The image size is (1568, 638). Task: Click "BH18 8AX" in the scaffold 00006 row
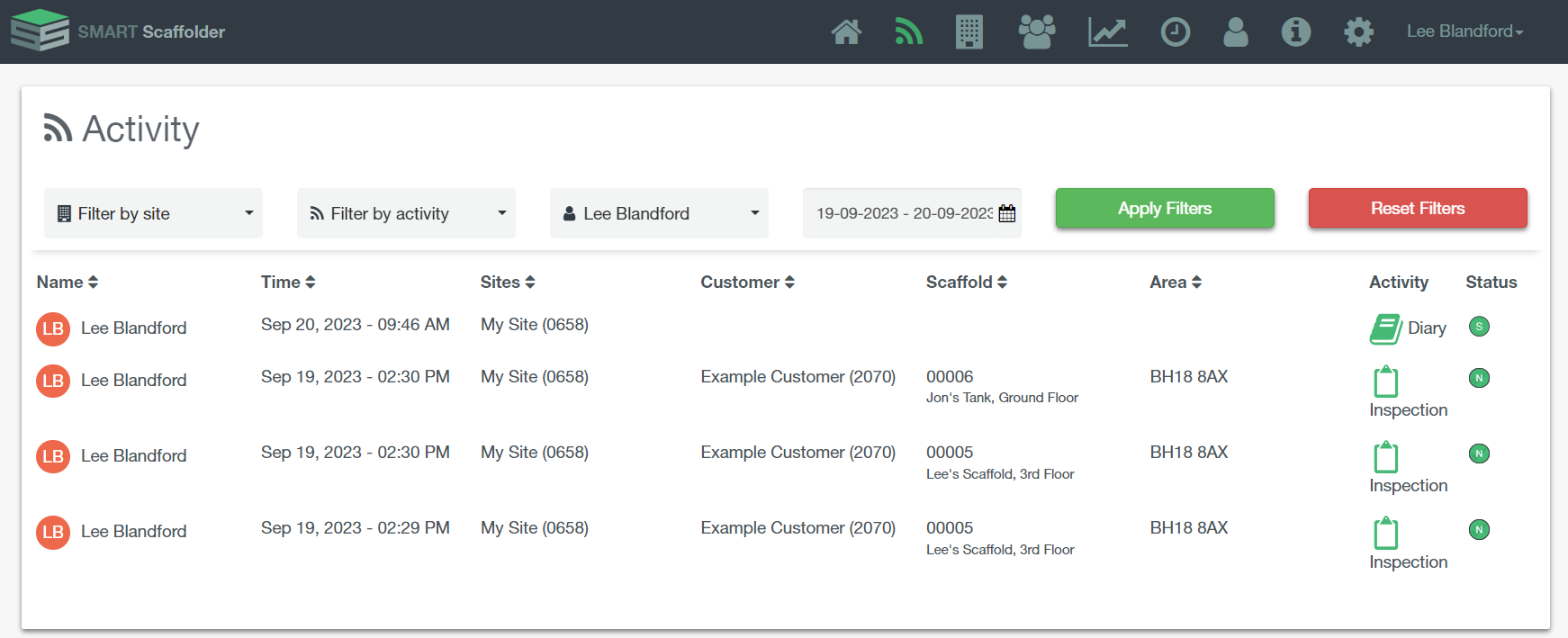[1189, 376]
